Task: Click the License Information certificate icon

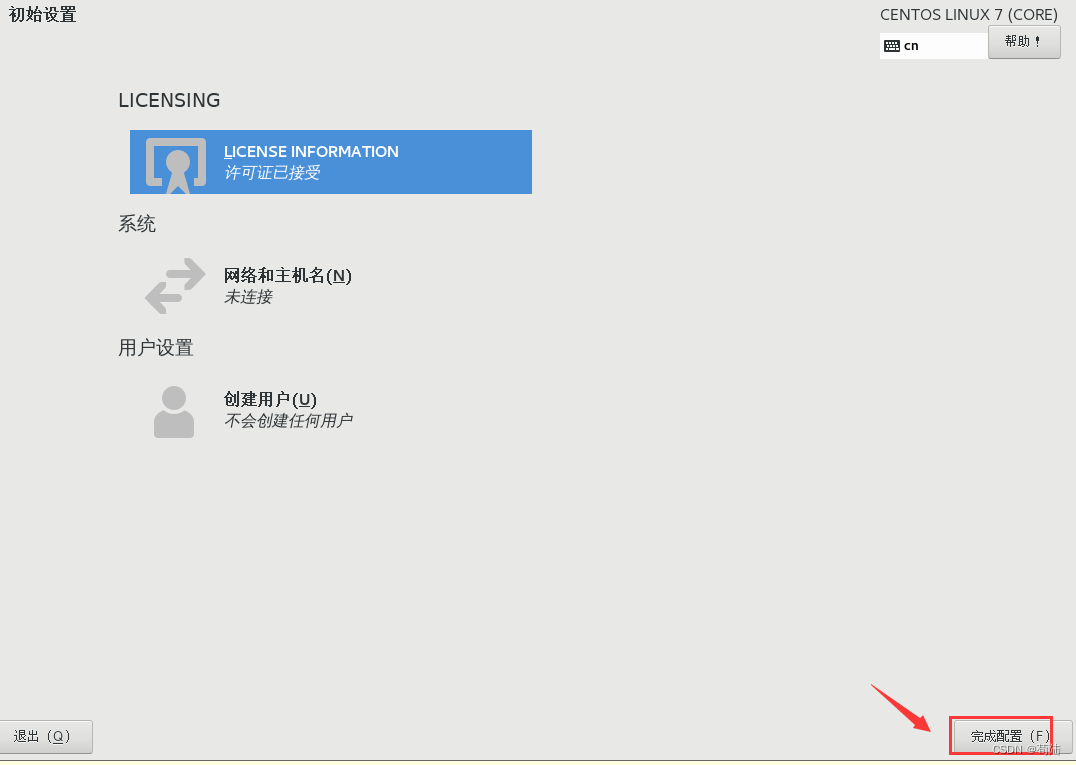Action: click(x=176, y=165)
